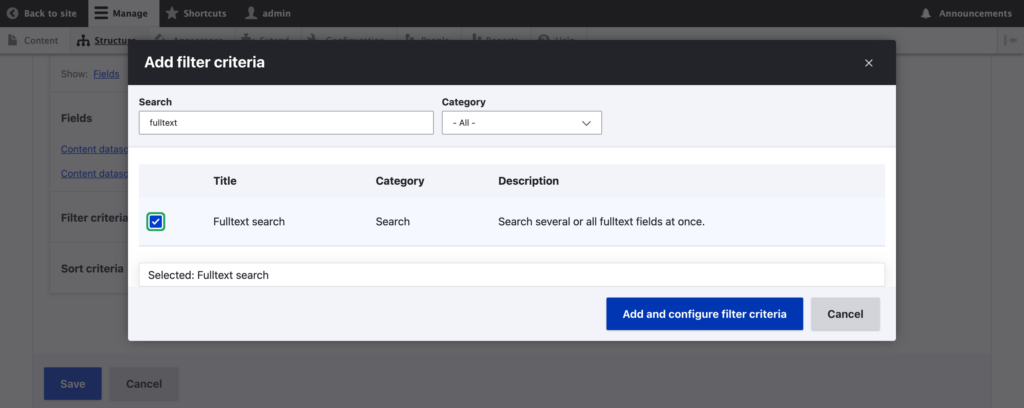Click the Content page icon in toolbar

[x=14, y=41]
